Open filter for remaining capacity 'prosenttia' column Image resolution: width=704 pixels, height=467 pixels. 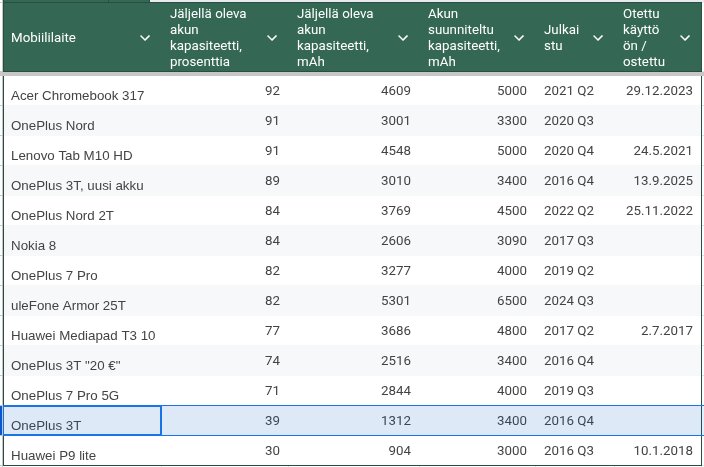pyautogui.click(x=273, y=37)
